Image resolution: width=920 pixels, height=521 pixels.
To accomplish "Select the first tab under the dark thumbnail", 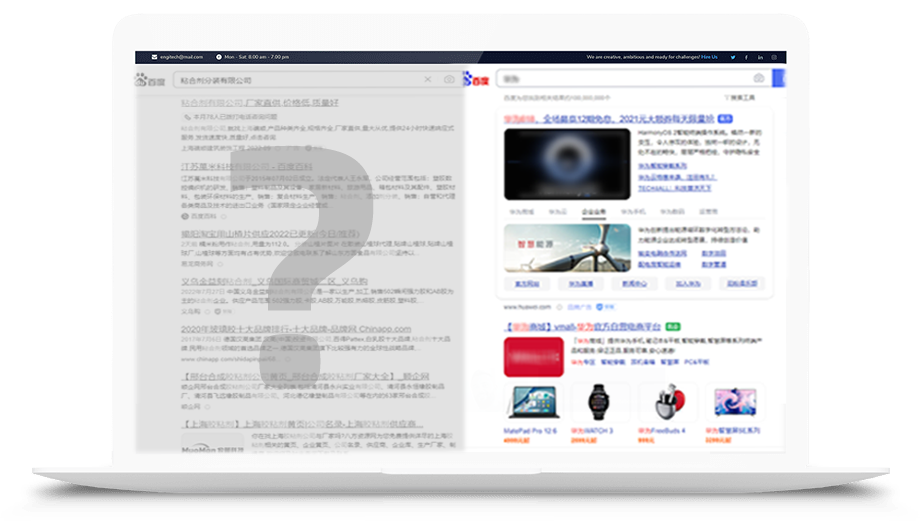I will 522,212.
